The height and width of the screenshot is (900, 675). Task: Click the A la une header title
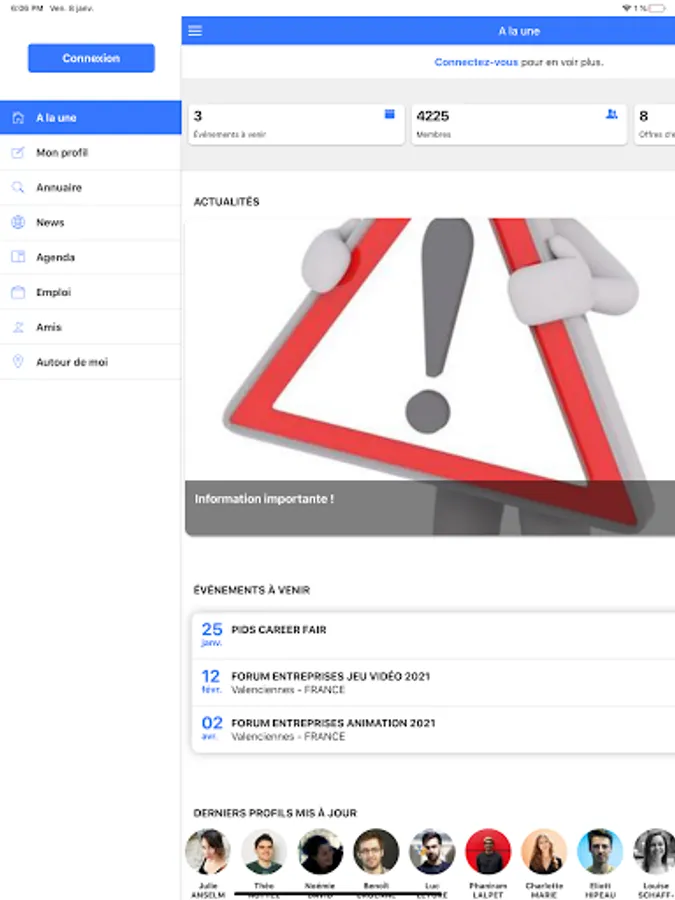[x=519, y=31]
